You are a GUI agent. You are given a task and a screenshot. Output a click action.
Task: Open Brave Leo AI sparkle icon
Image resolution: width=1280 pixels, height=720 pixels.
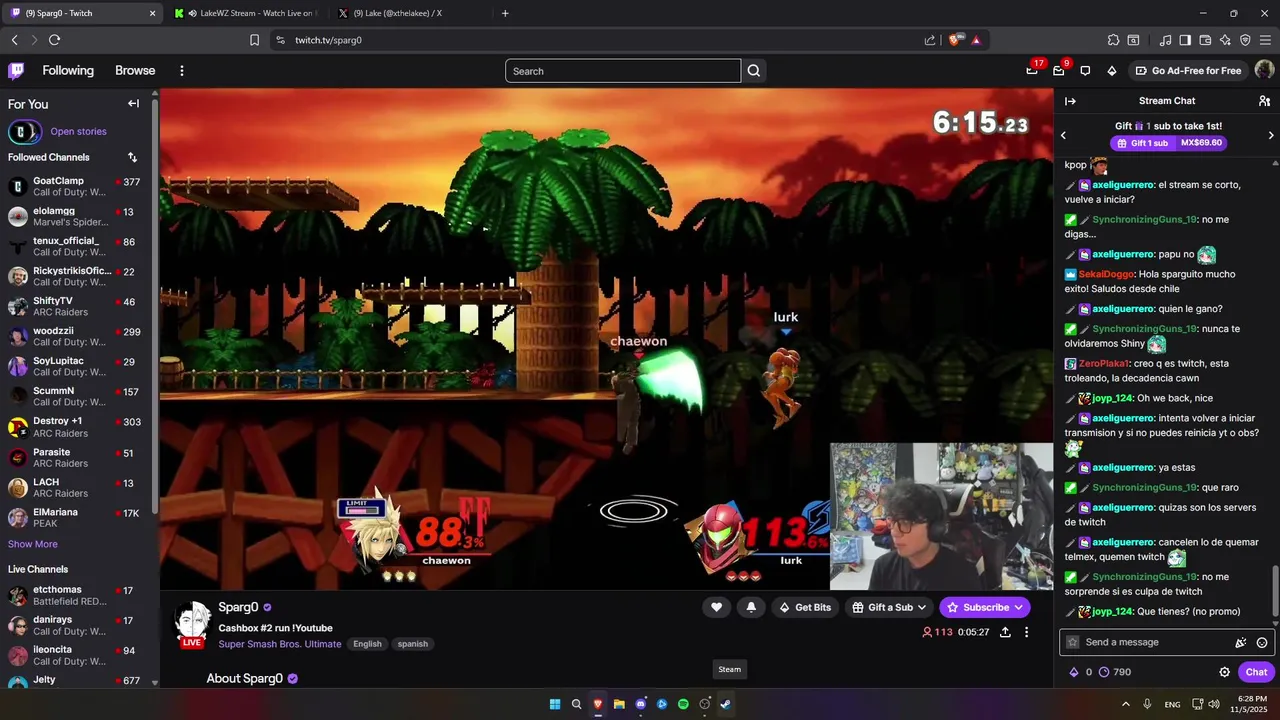(1225, 40)
